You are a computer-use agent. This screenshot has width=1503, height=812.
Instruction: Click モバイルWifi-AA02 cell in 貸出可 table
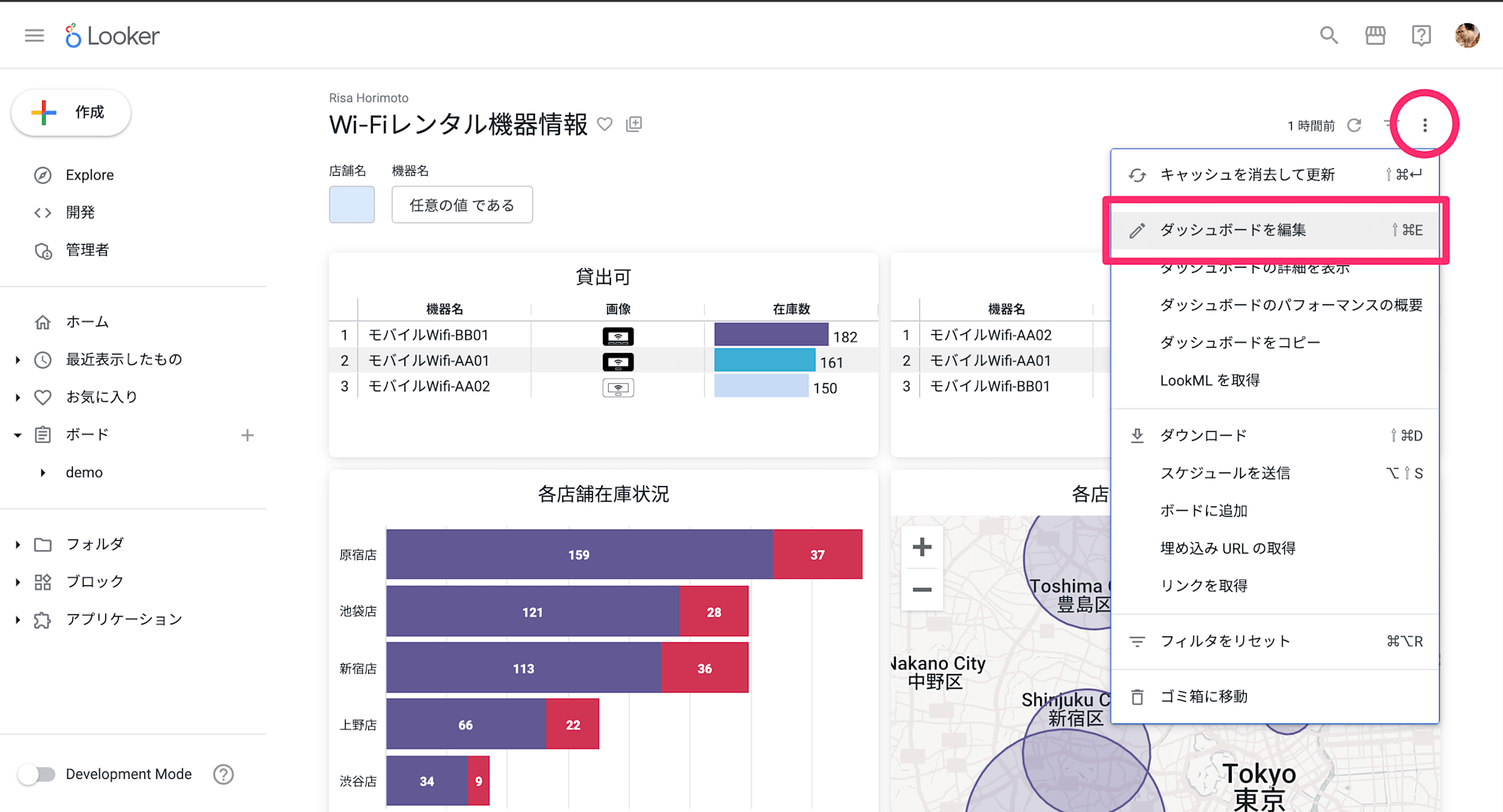coord(429,386)
